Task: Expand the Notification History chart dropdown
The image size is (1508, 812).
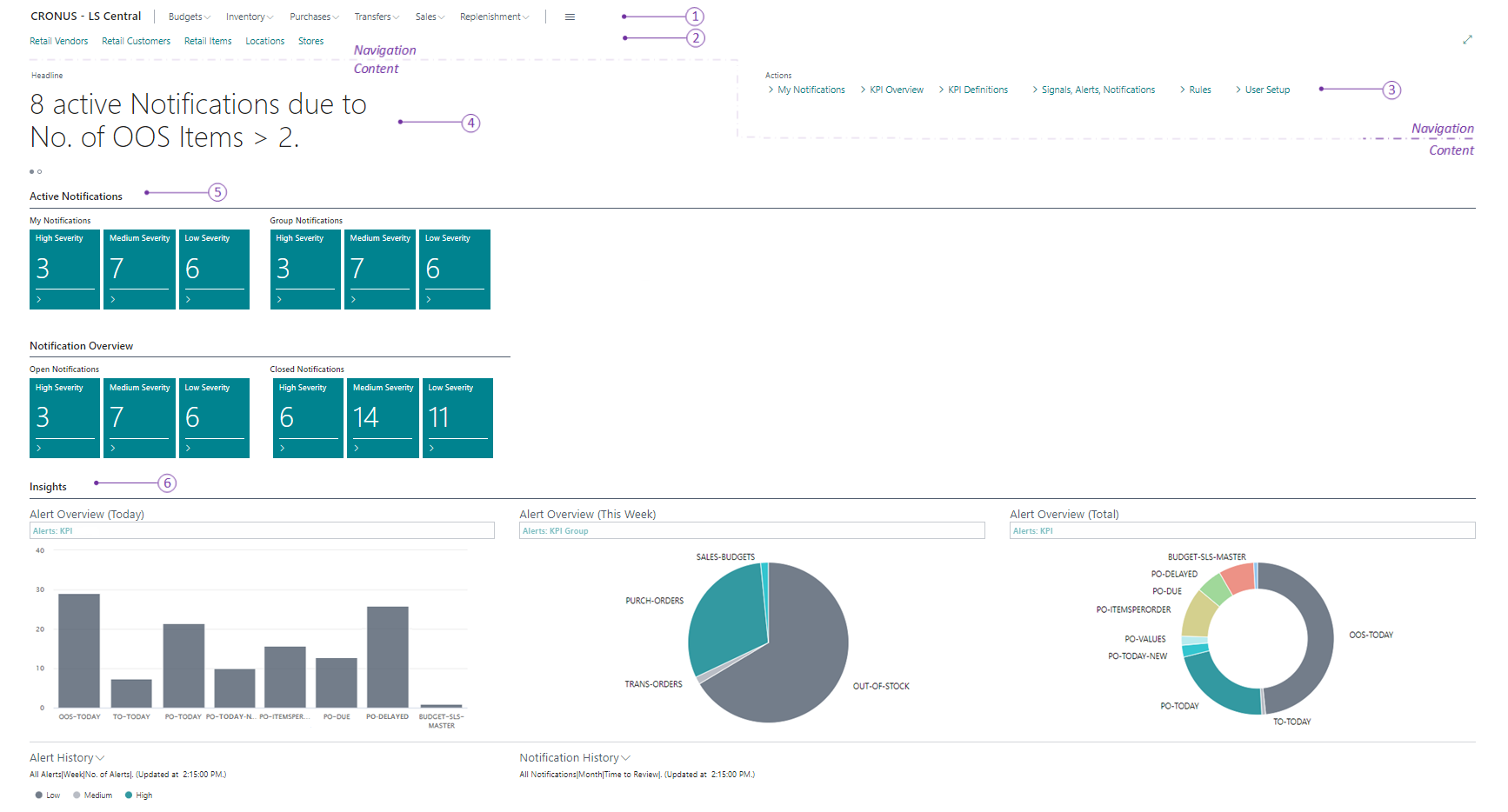Action: coord(626,758)
